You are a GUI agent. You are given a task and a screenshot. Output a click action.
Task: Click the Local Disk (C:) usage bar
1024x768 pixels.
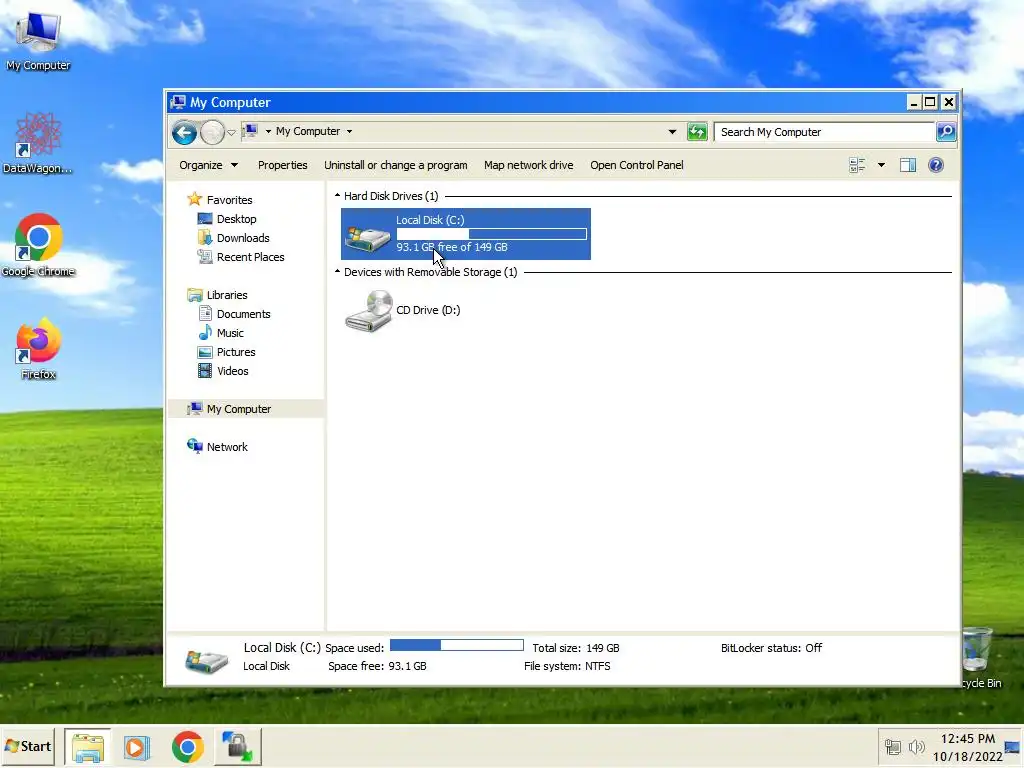pos(491,234)
